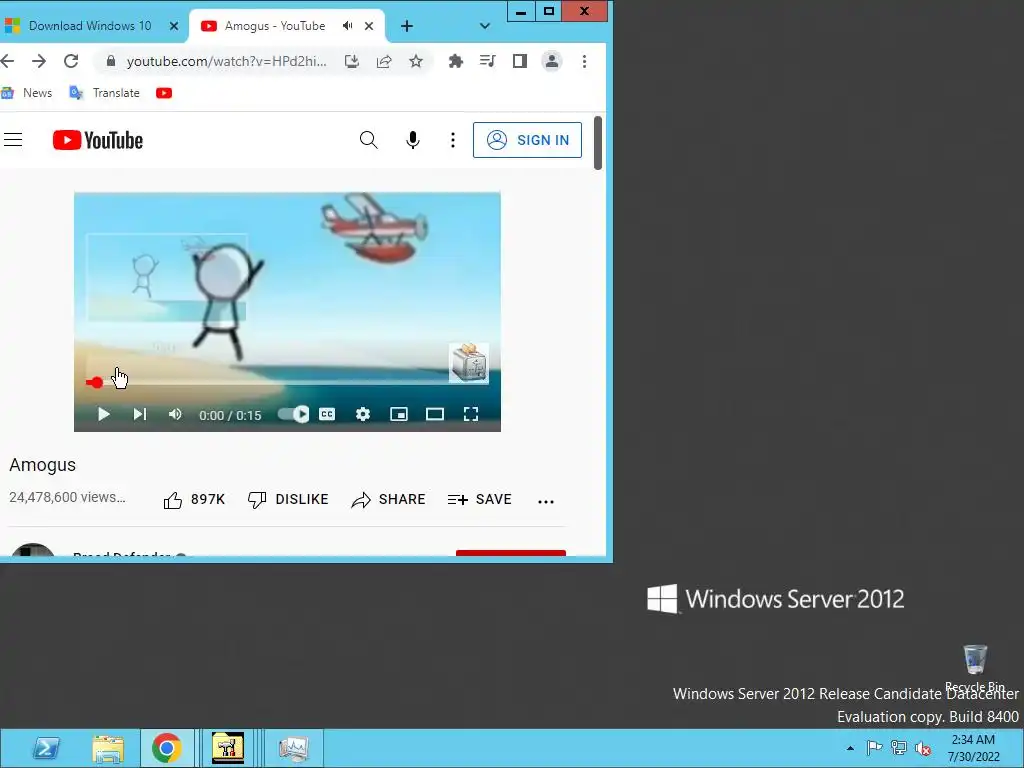Click the SIGN IN button
Screen dimensions: 1024x768
pos(527,140)
